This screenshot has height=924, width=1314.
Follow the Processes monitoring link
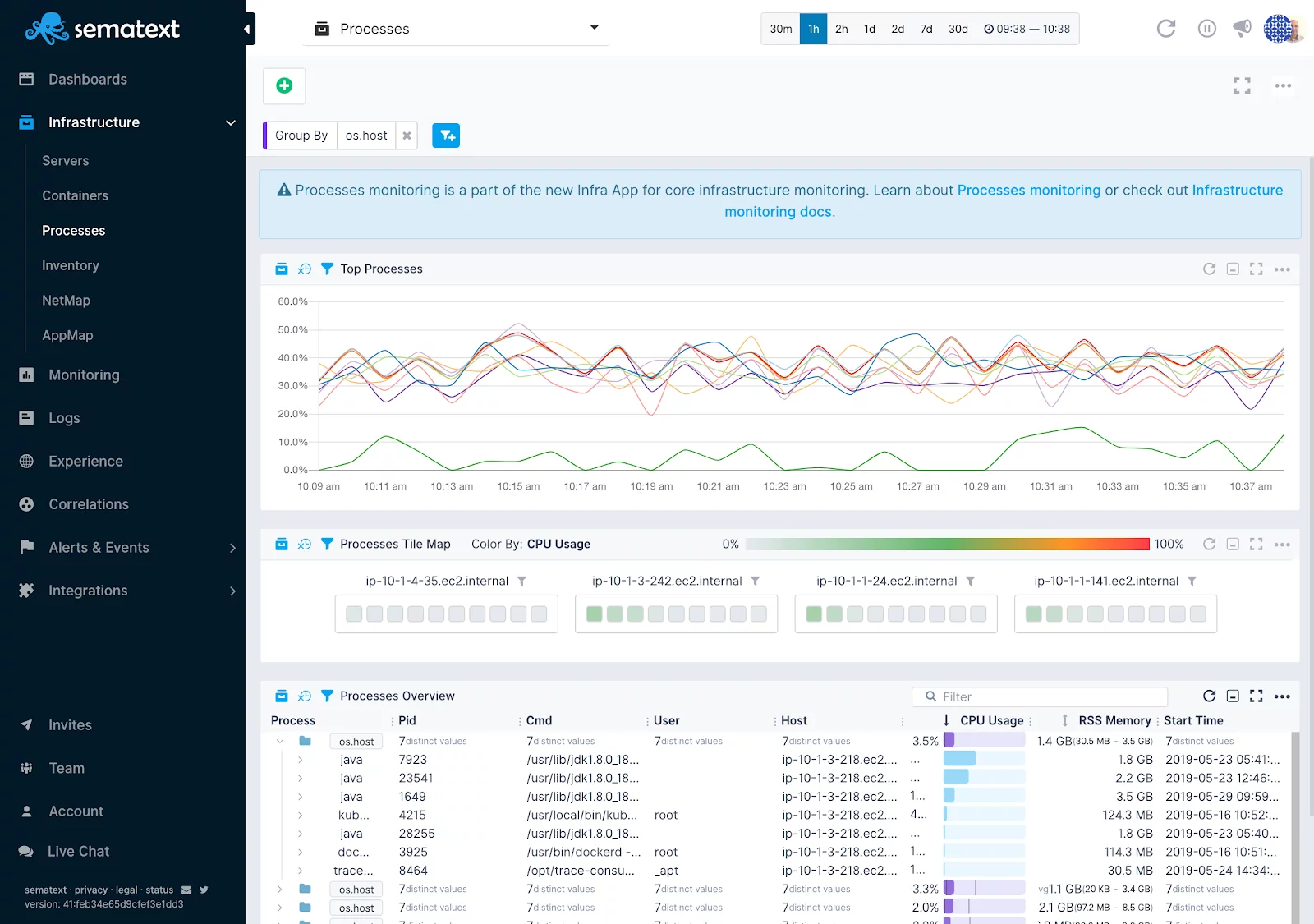pos(1028,191)
